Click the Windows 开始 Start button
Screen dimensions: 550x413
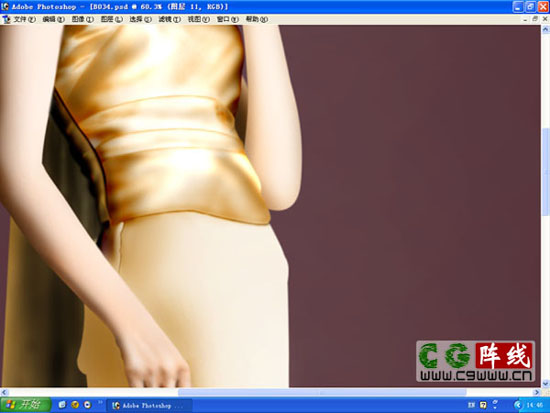pyautogui.click(x=25, y=405)
